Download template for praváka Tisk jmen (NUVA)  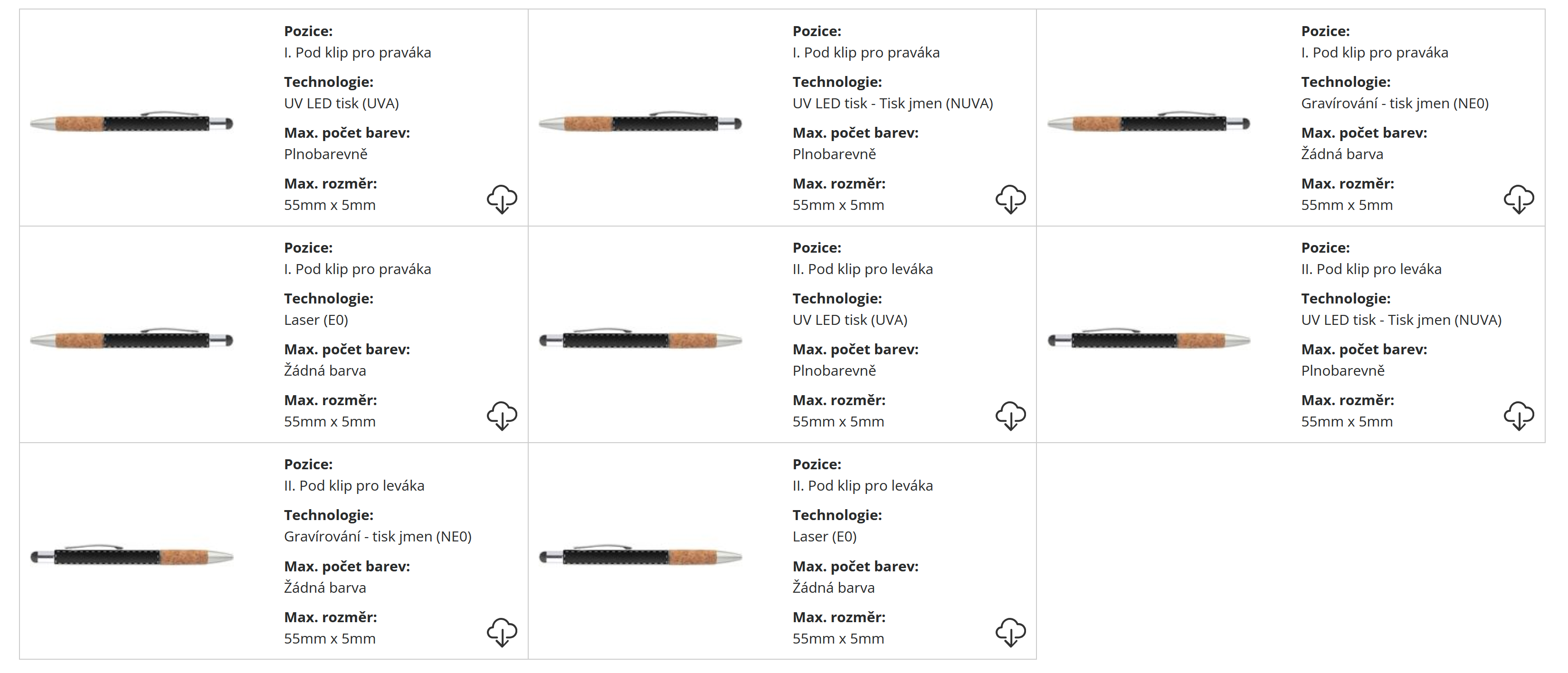[x=1010, y=199]
